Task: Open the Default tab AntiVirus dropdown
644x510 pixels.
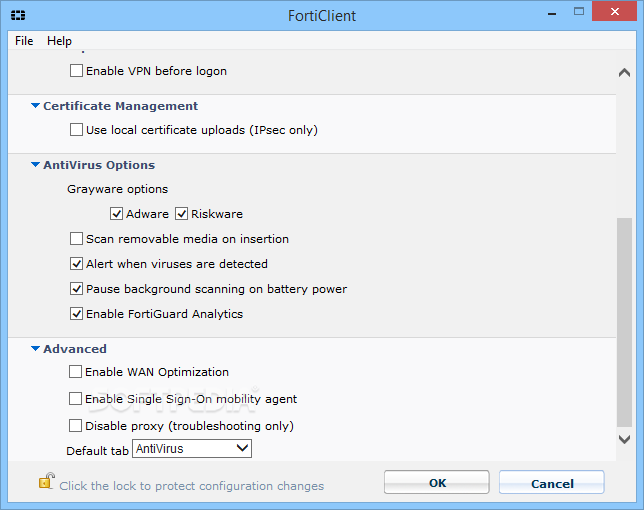Action: (192, 448)
